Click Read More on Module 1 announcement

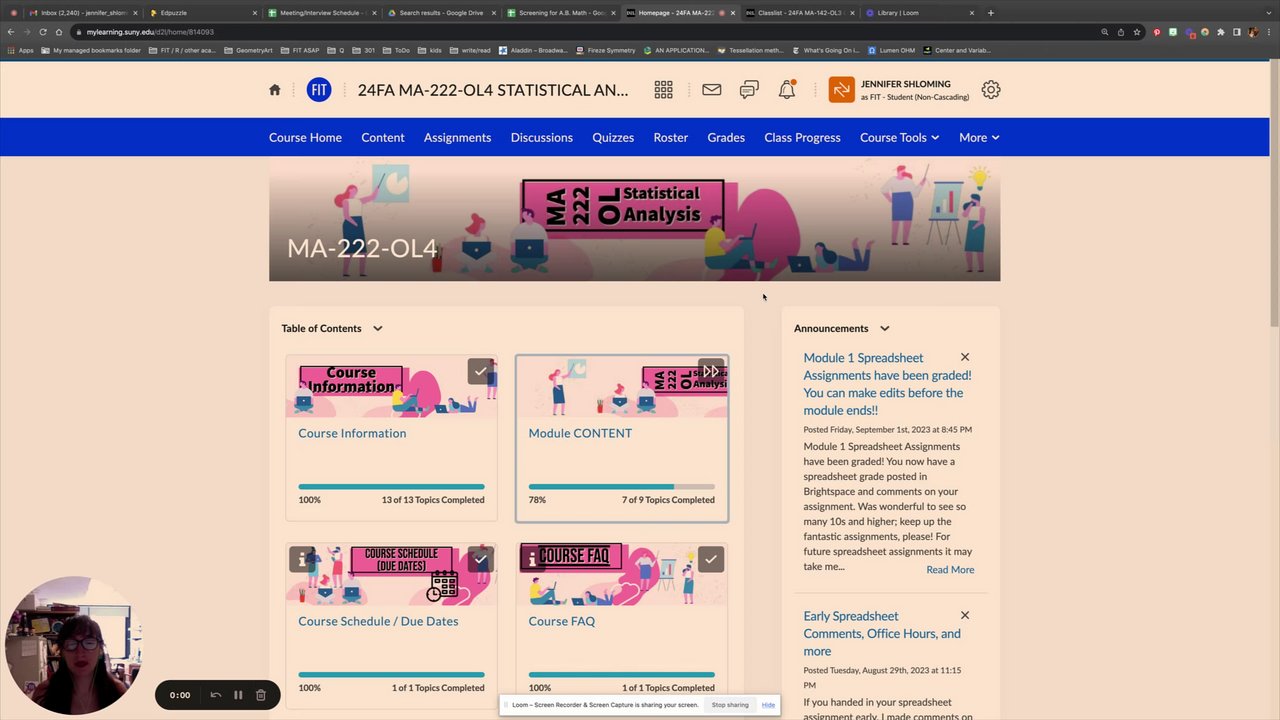tap(950, 570)
